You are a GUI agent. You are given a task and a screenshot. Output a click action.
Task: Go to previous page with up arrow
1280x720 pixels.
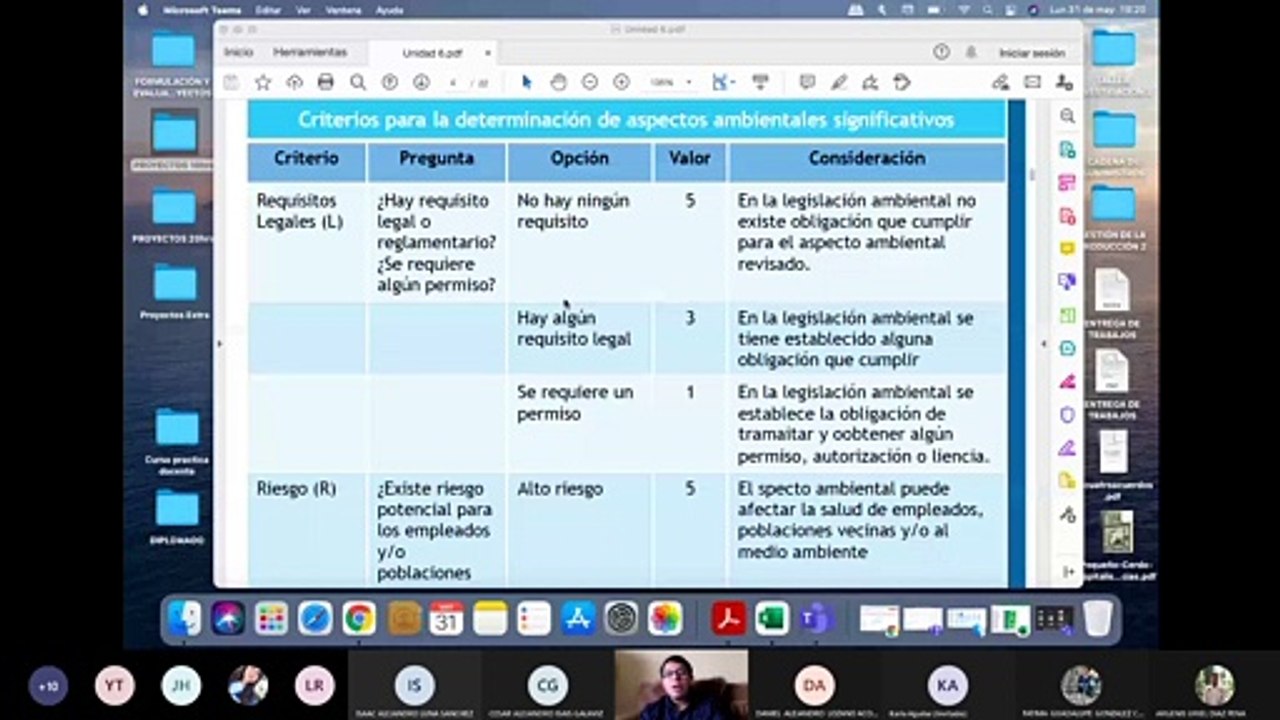pos(390,82)
